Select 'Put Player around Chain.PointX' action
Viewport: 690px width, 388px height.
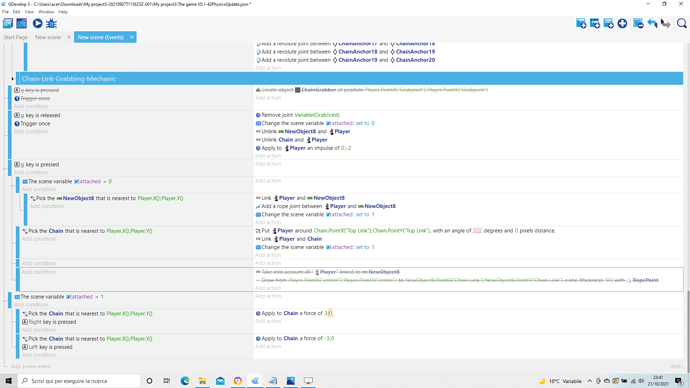pyautogui.click(x=405, y=231)
